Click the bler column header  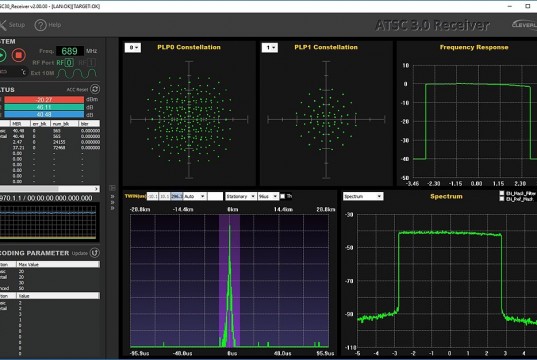89,124
